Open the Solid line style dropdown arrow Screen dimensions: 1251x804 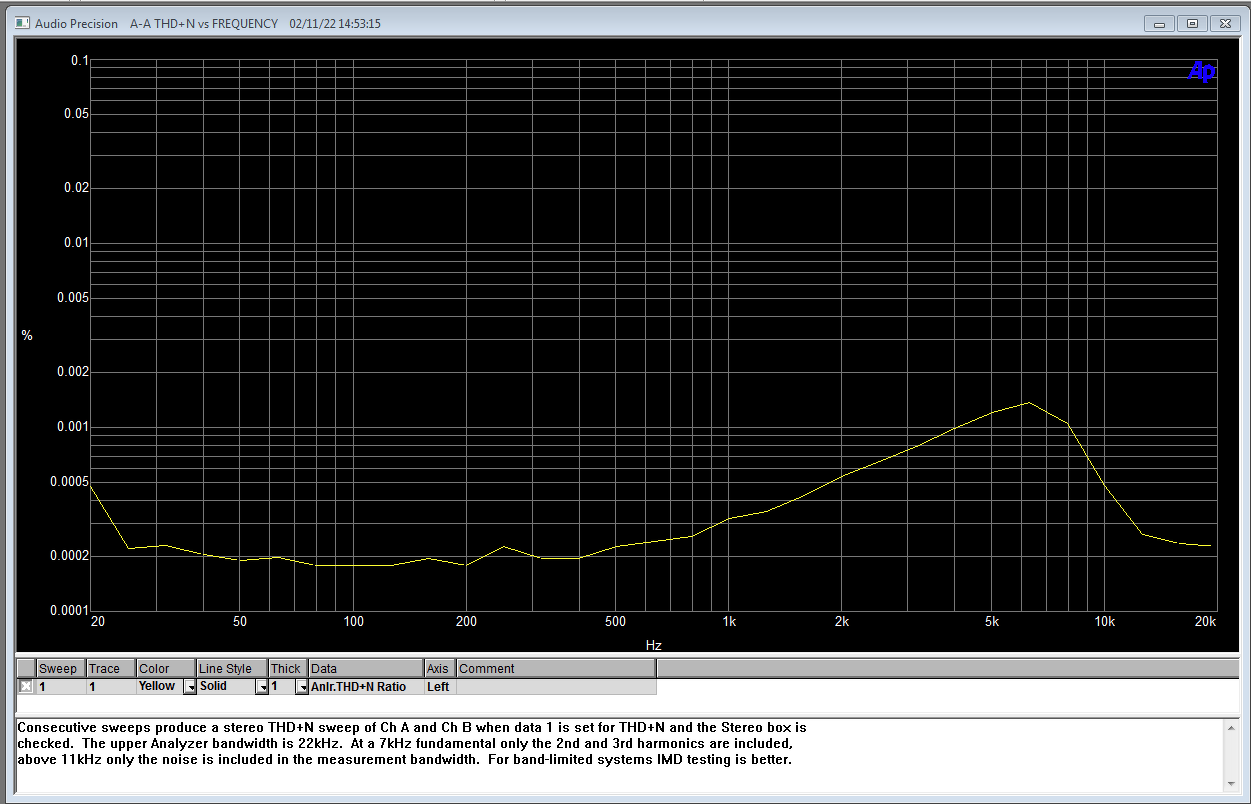pos(262,687)
